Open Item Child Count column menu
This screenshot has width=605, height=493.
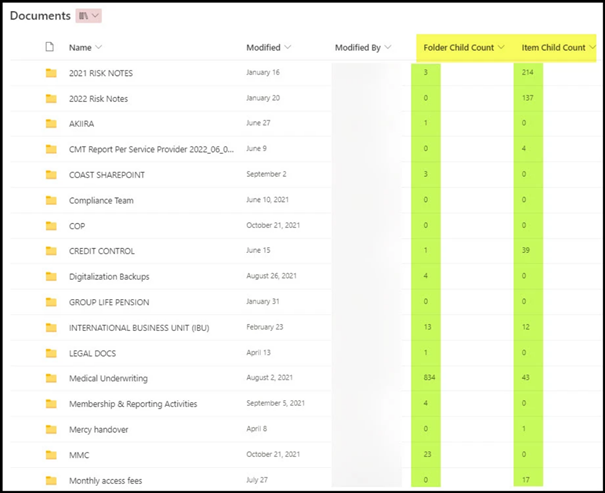click(x=592, y=47)
